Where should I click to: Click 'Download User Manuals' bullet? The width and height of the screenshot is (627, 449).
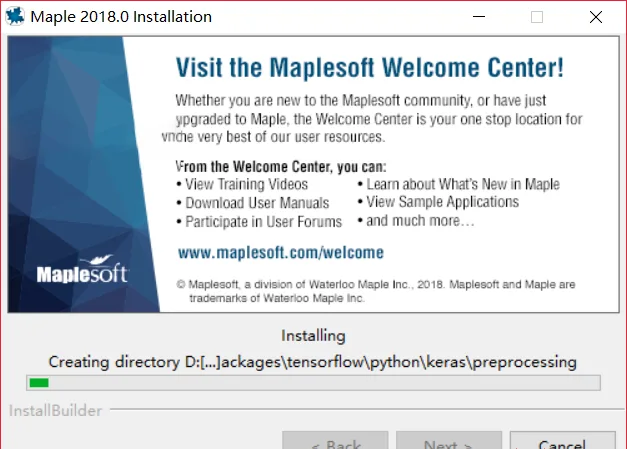coord(253,203)
